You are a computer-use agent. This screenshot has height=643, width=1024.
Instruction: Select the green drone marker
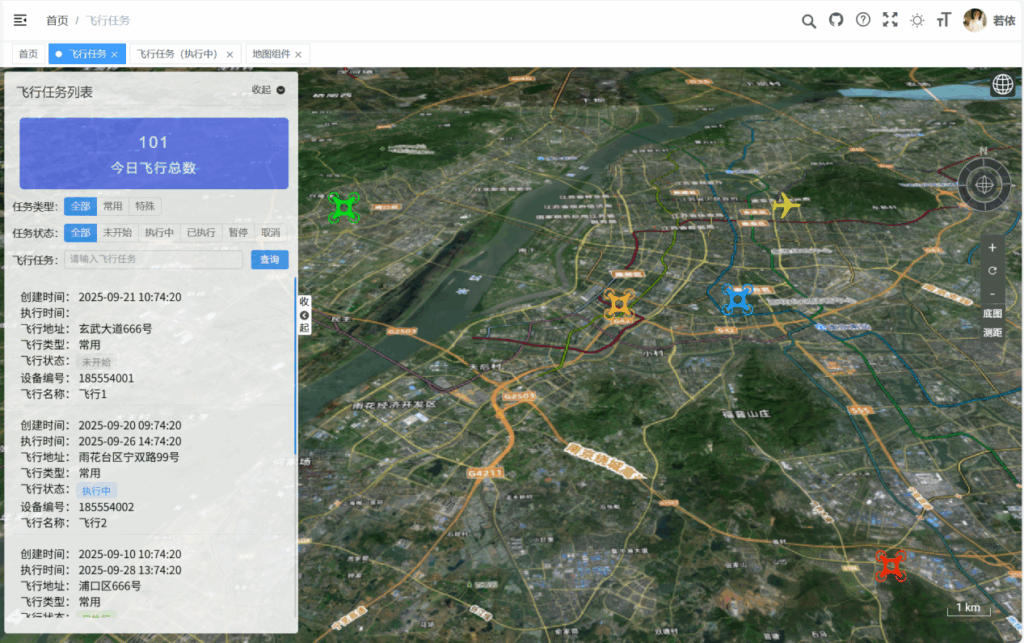(343, 207)
